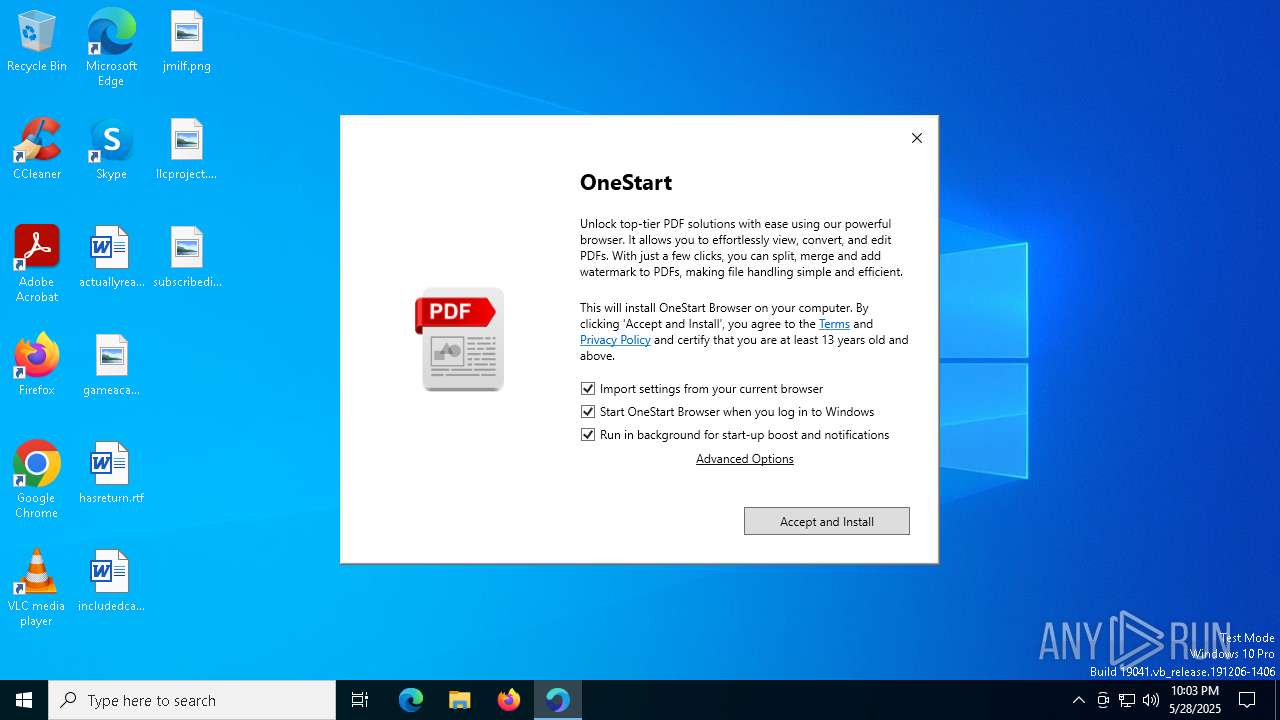The width and height of the screenshot is (1280, 720).
Task: Click the network status tray icon
Action: (x=1127, y=700)
